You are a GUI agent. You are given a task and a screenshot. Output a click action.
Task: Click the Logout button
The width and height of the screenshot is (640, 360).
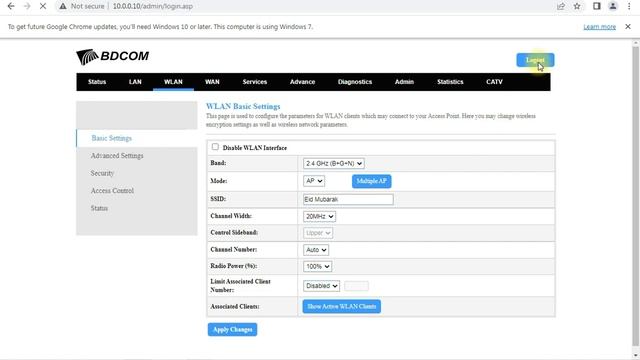point(535,60)
